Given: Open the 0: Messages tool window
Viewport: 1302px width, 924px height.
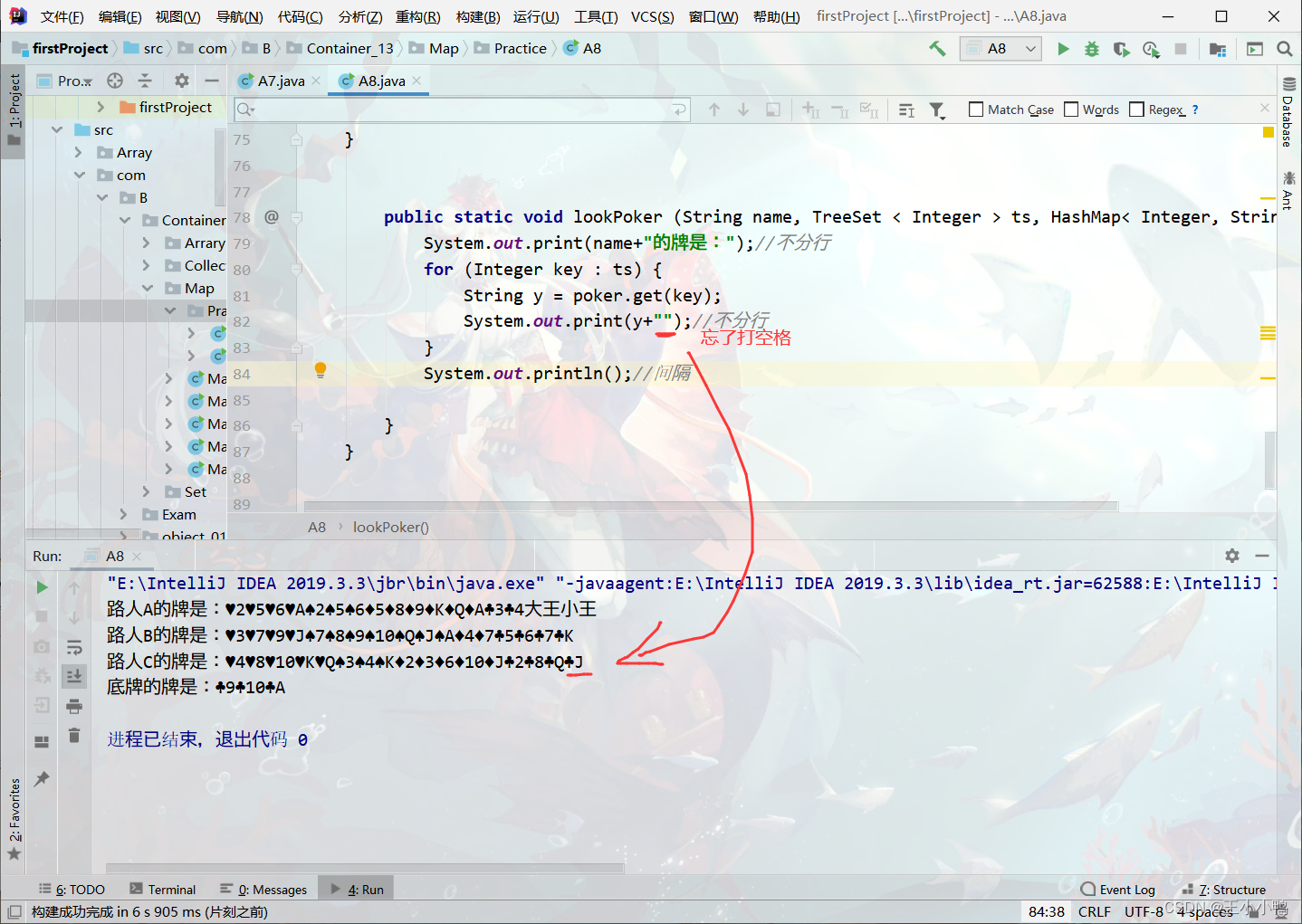Looking at the screenshot, I should 263,890.
